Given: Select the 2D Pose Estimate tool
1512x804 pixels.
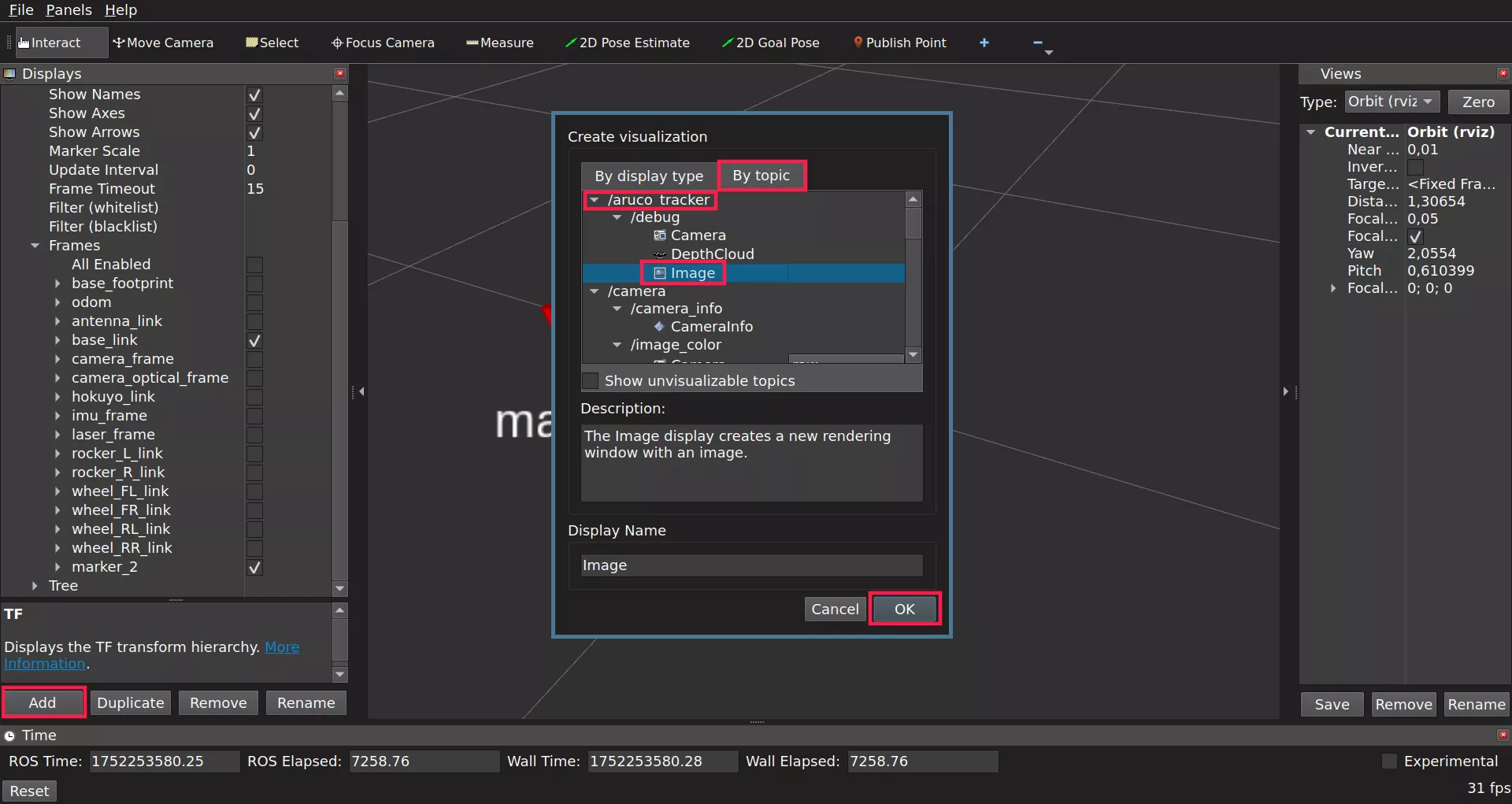Looking at the screenshot, I should [627, 43].
